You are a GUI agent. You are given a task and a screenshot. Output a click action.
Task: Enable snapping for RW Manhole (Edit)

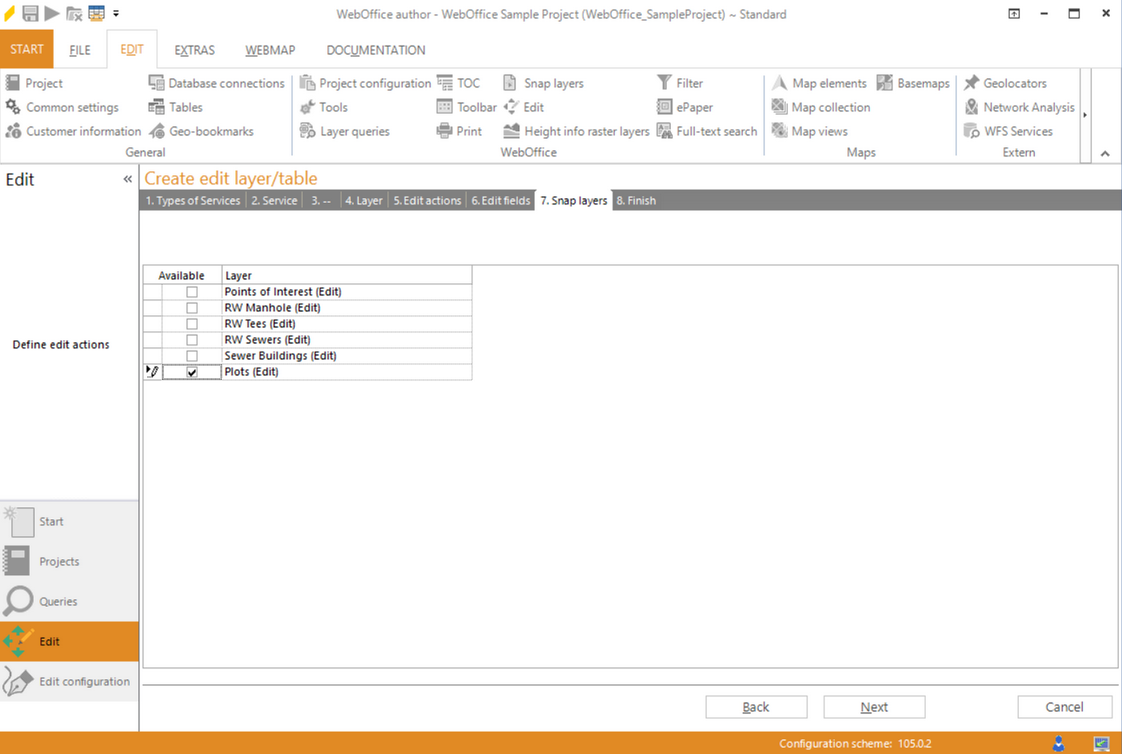(191, 307)
